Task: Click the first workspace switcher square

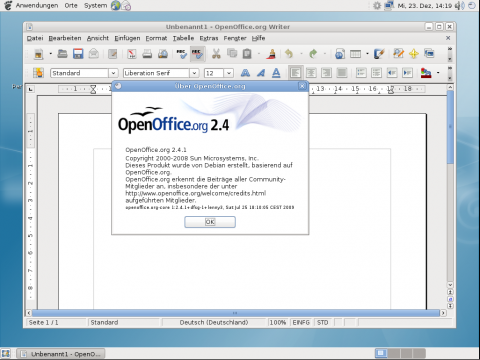Action: [x=381, y=353]
